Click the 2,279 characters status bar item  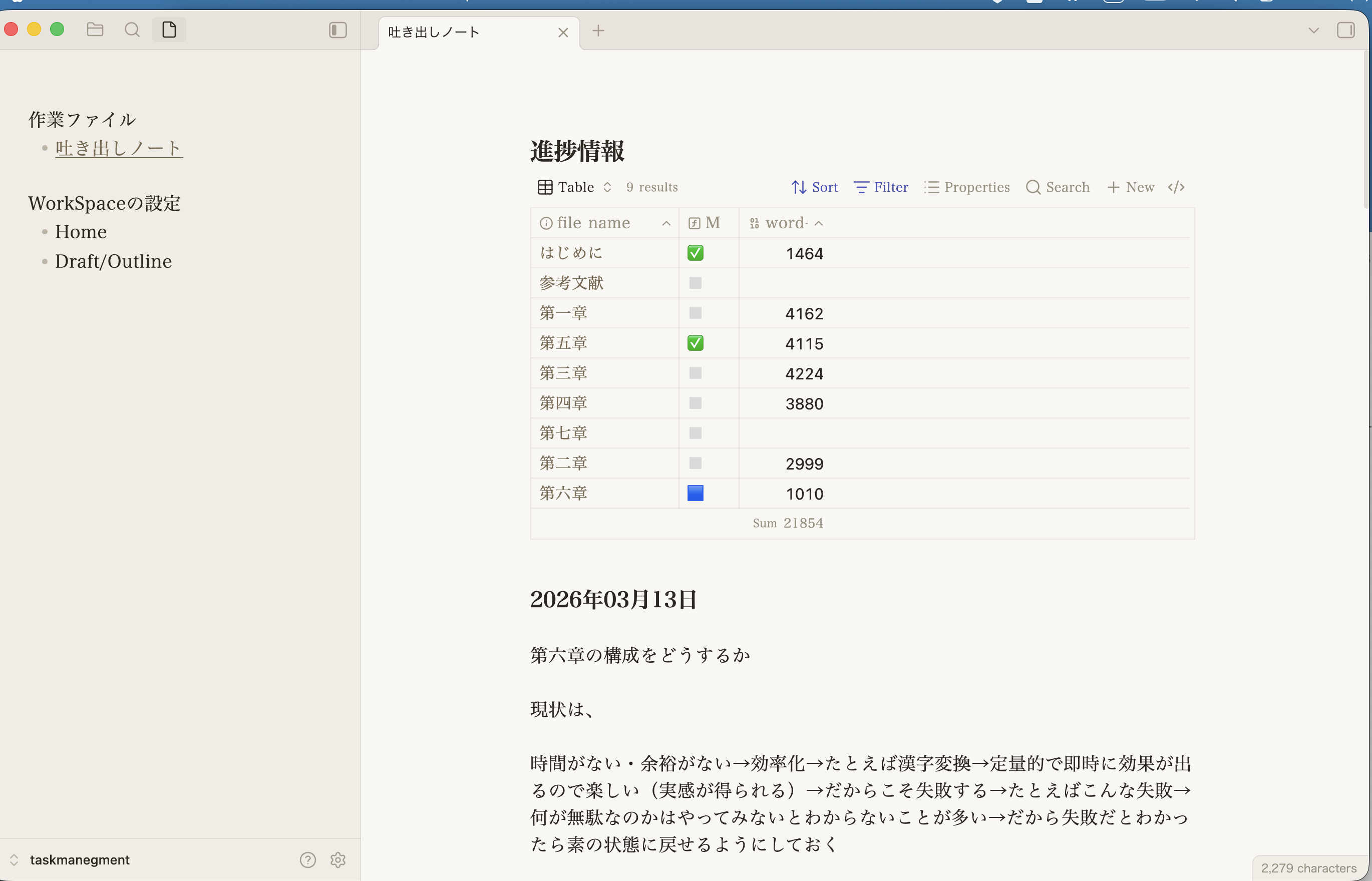click(1308, 868)
